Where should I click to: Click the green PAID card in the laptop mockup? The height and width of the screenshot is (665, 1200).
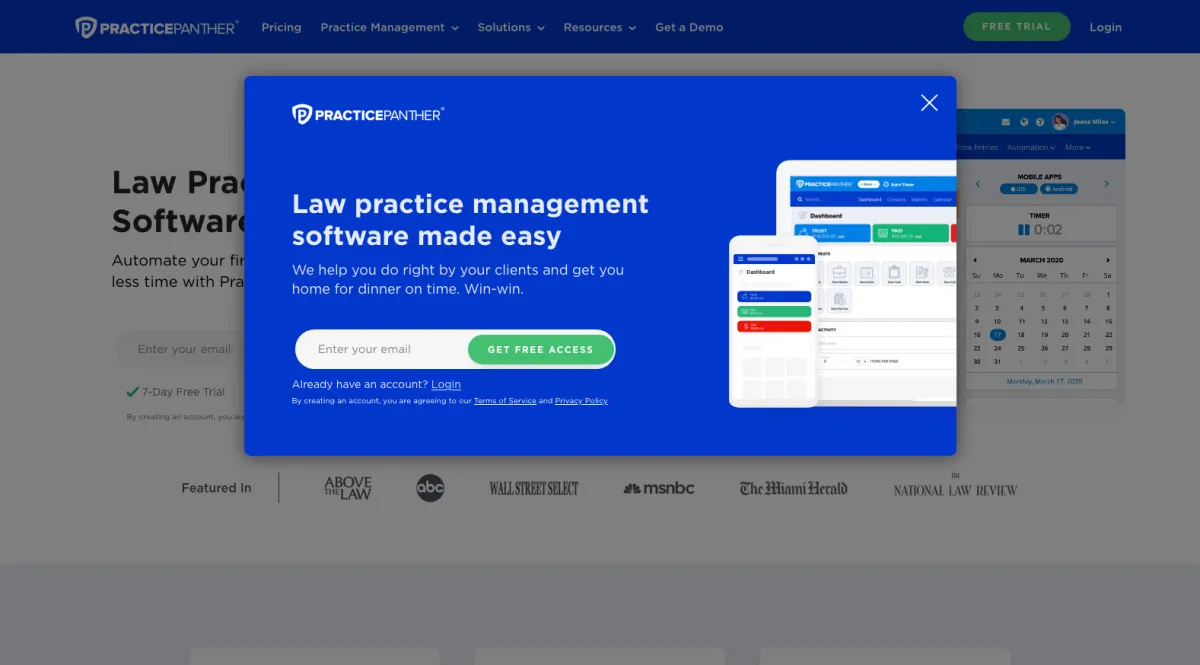point(910,233)
